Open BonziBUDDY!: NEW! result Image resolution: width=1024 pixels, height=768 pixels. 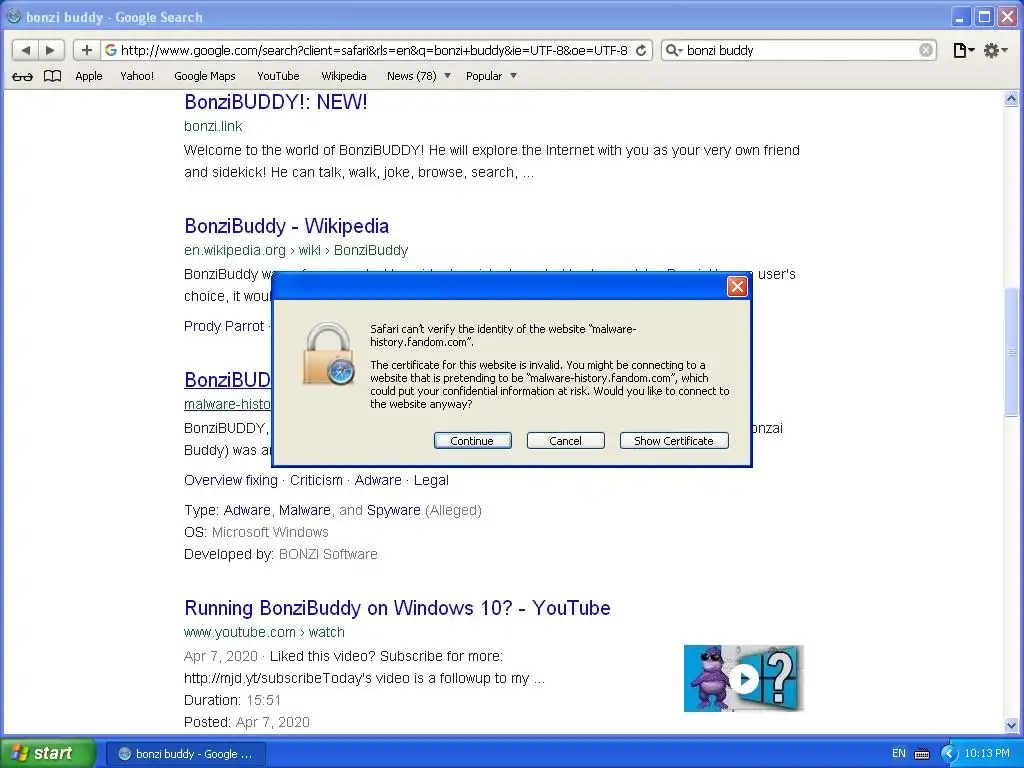276,102
